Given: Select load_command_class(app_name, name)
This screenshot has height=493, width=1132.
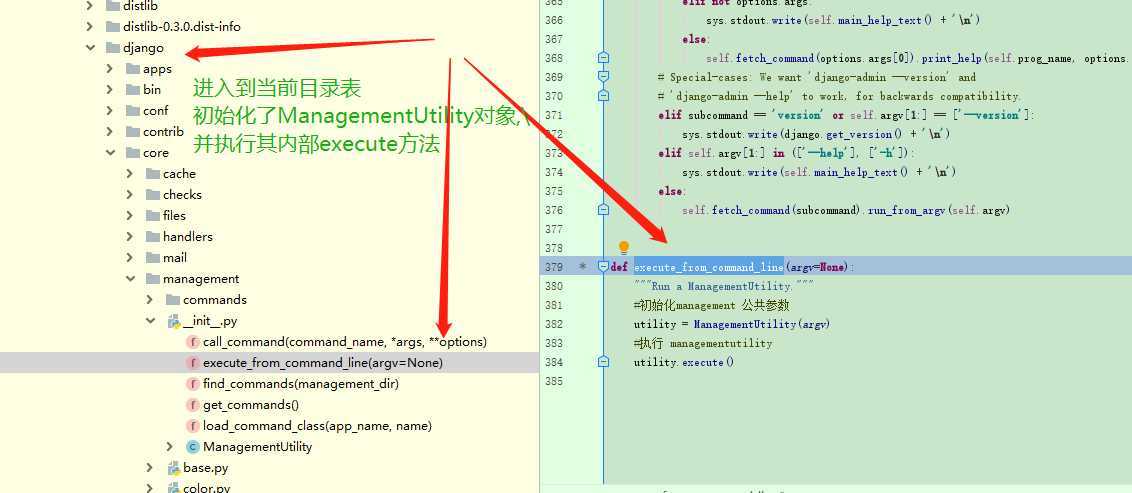Looking at the screenshot, I should point(318,425).
